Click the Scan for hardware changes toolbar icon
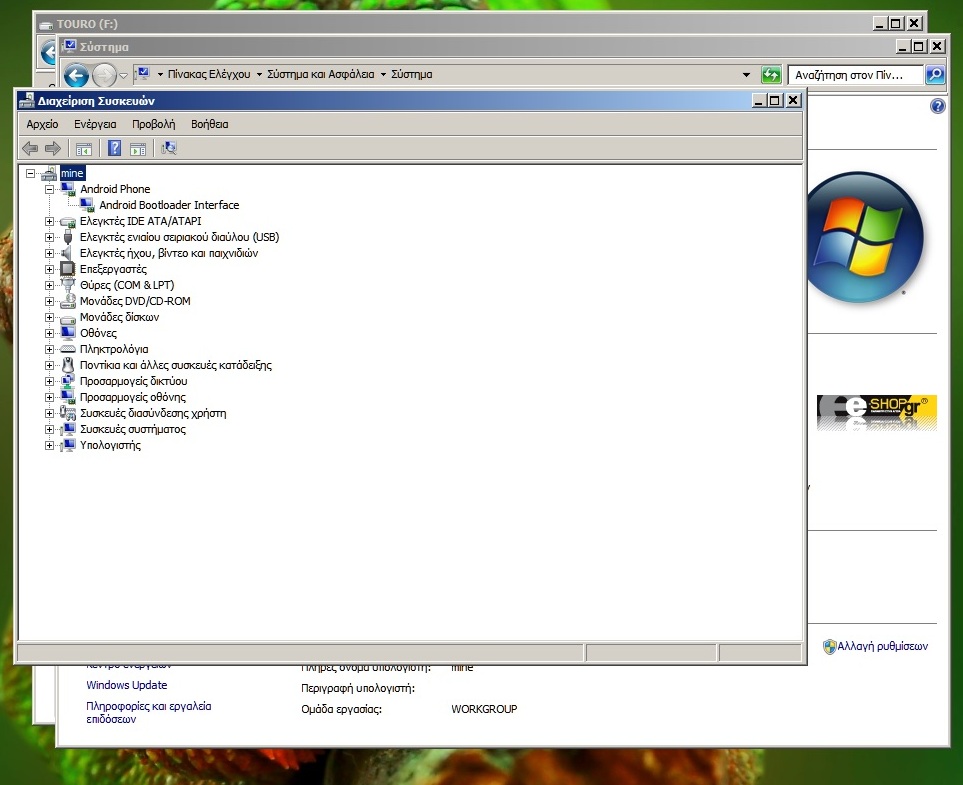 [168, 149]
